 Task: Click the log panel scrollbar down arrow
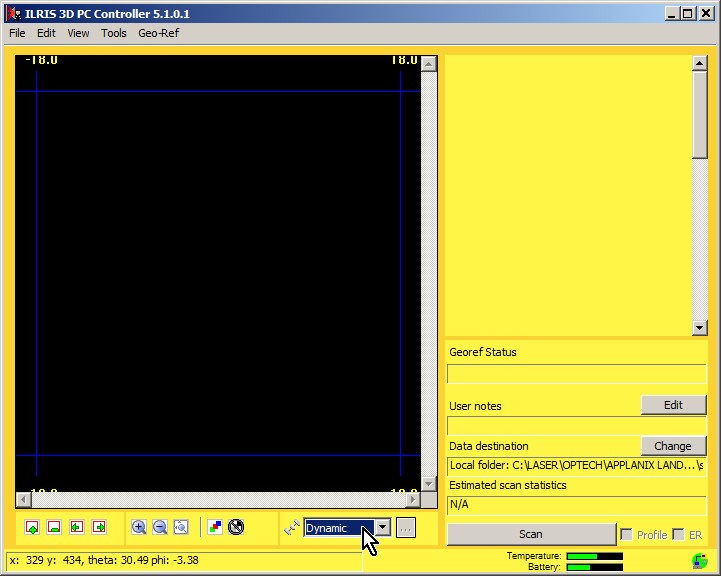click(x=699, y=328)
